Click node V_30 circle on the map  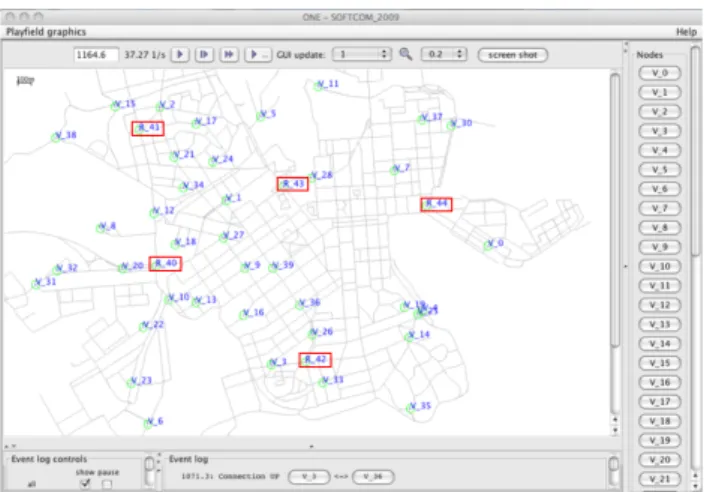coord(451,125)
